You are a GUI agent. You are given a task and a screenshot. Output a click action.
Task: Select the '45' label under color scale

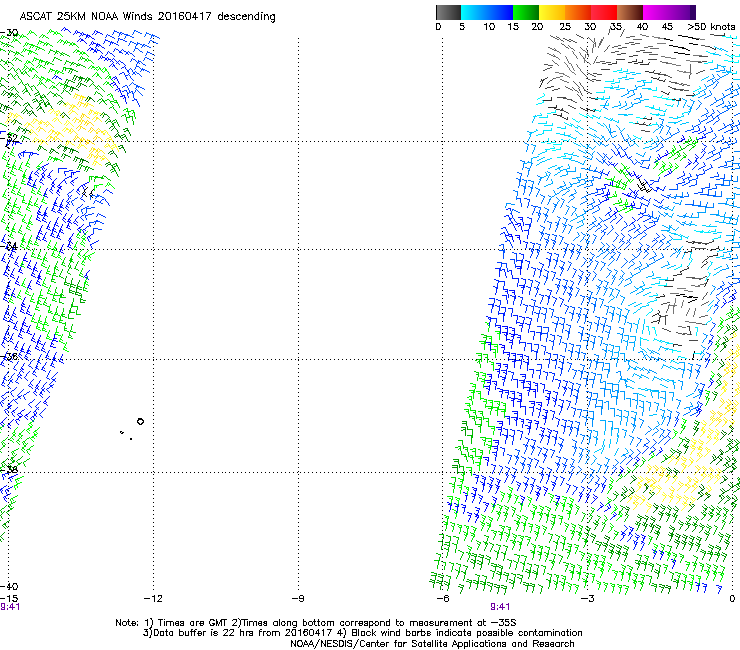tap(667, 27)
